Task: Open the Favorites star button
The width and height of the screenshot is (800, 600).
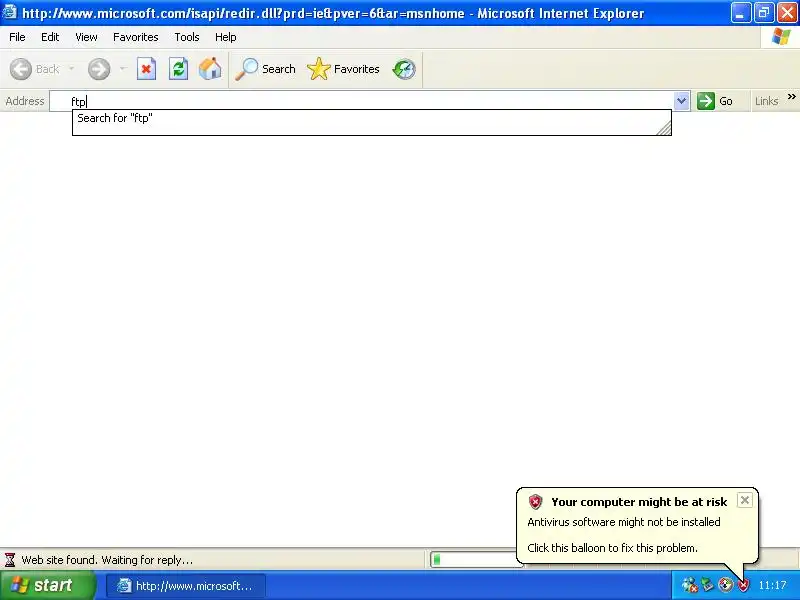Action: point(343,69)
